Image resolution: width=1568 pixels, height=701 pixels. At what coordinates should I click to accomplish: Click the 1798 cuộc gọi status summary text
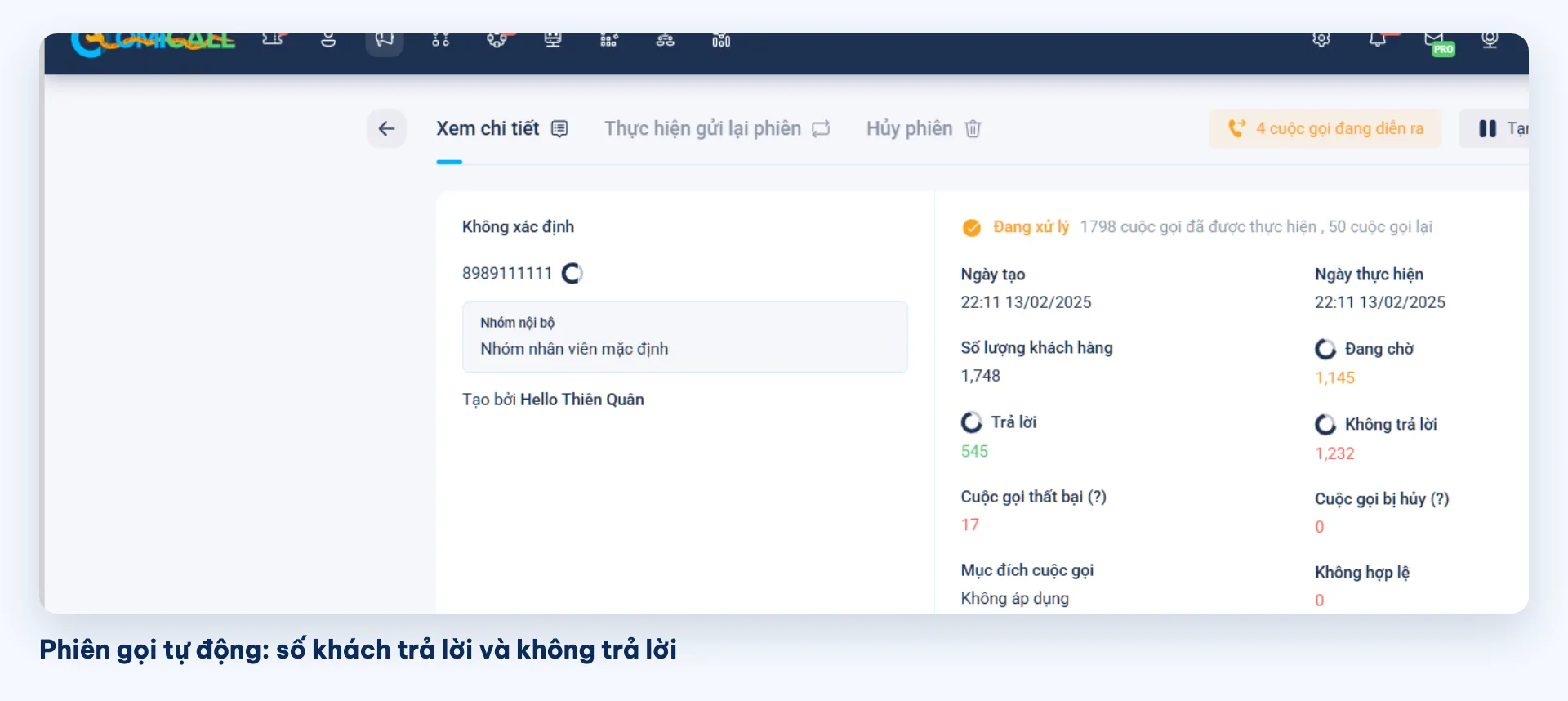pyautogui.click(x=1255, y=226)
